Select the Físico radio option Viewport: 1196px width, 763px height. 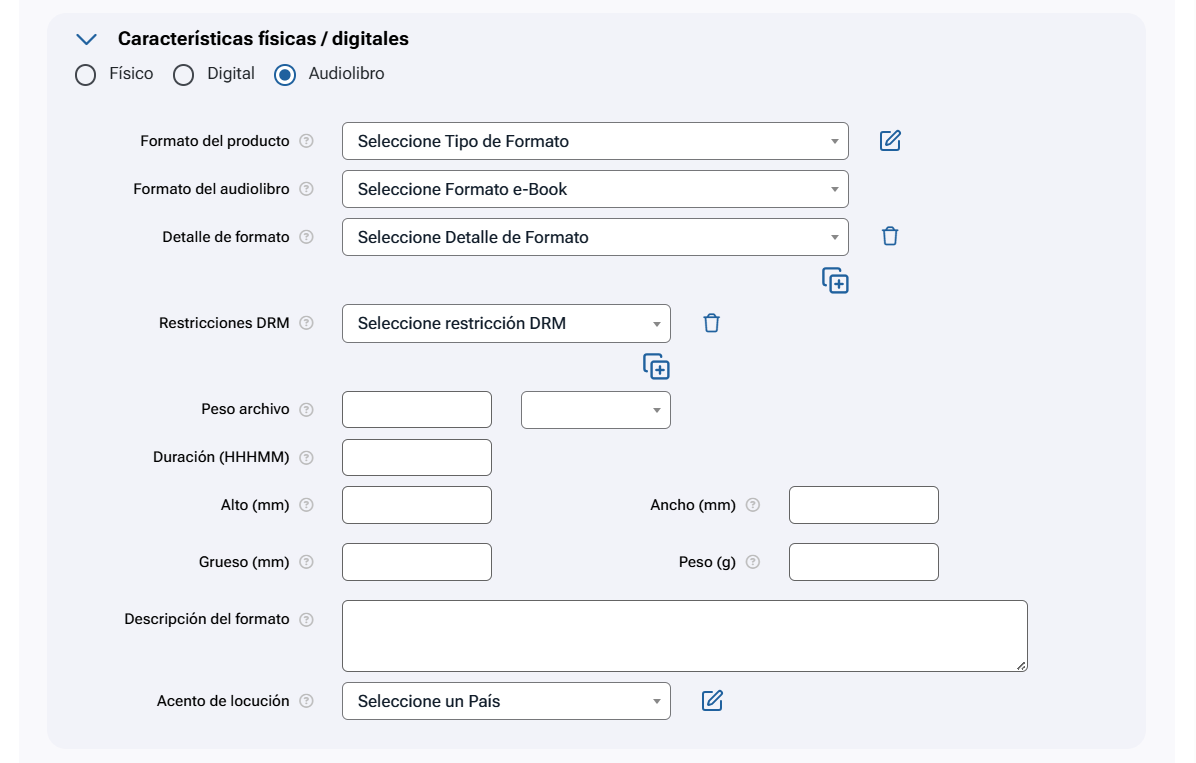tap(86, 75)
